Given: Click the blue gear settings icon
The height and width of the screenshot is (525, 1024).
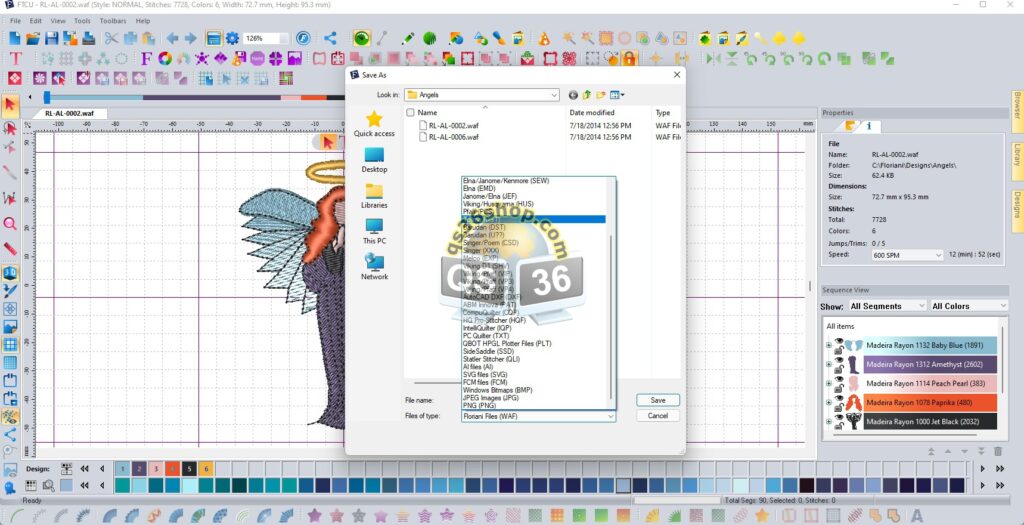Looking at the screenshot, I should (x=232, y=38).
